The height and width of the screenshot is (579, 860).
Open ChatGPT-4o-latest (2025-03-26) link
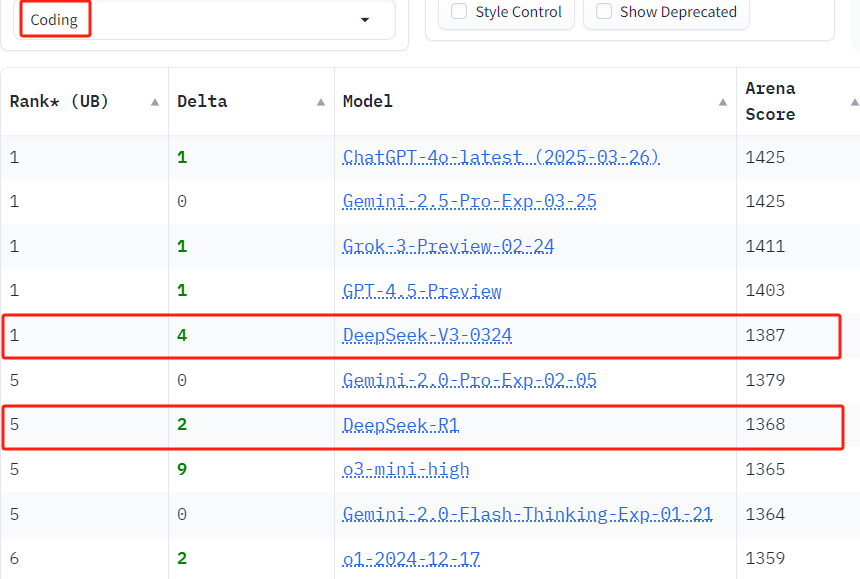pyautogui.click(x=501, y=157)
